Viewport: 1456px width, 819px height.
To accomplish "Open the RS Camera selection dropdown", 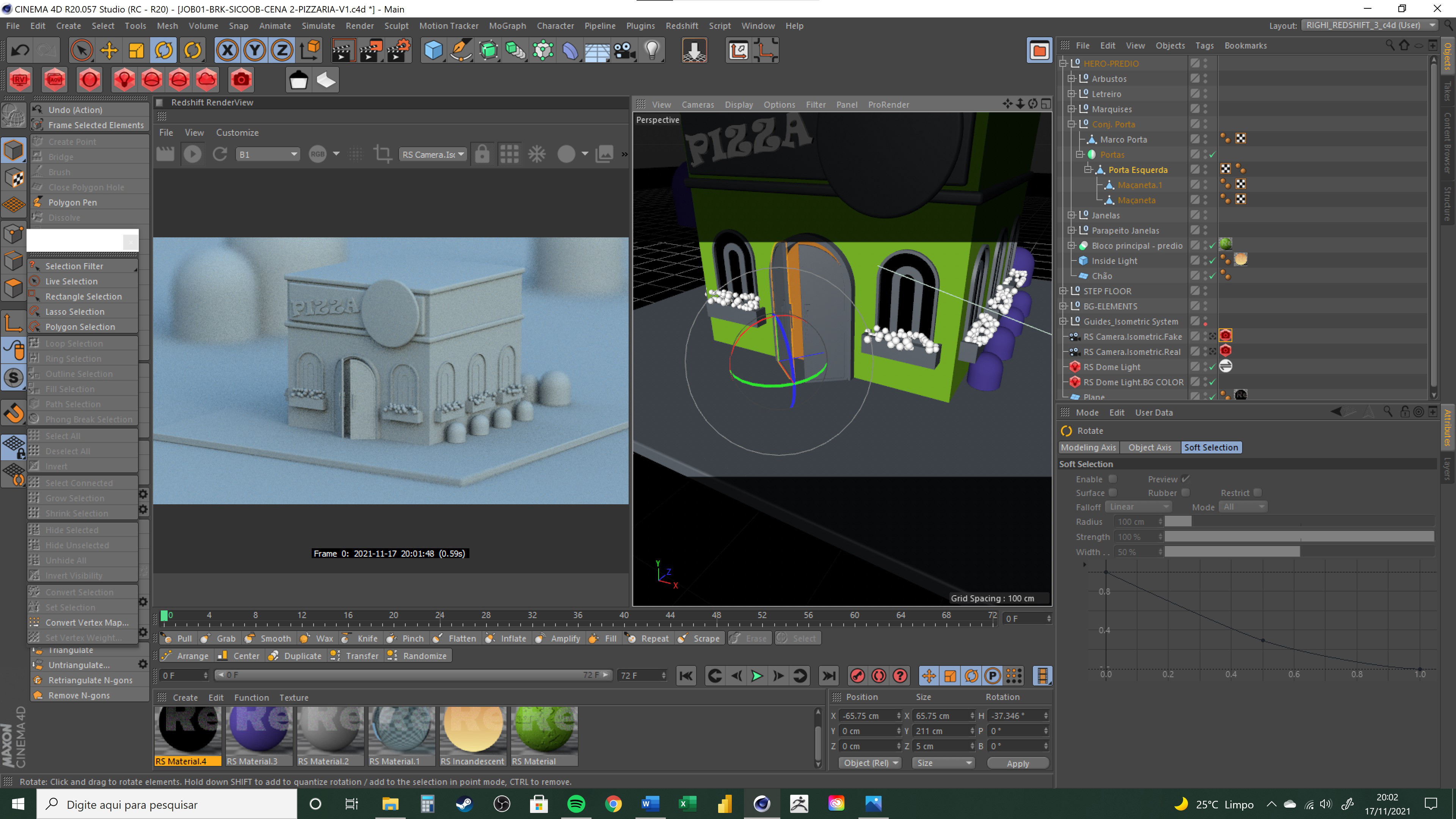I will pos(433,154).
